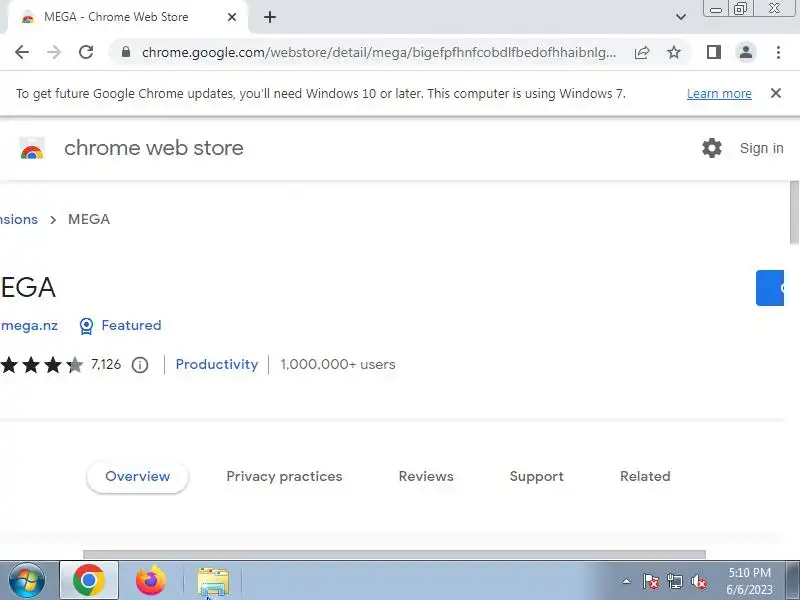The image size is (800, 600).
Task: Click the Featured badge
Action: tap(120, 326)
